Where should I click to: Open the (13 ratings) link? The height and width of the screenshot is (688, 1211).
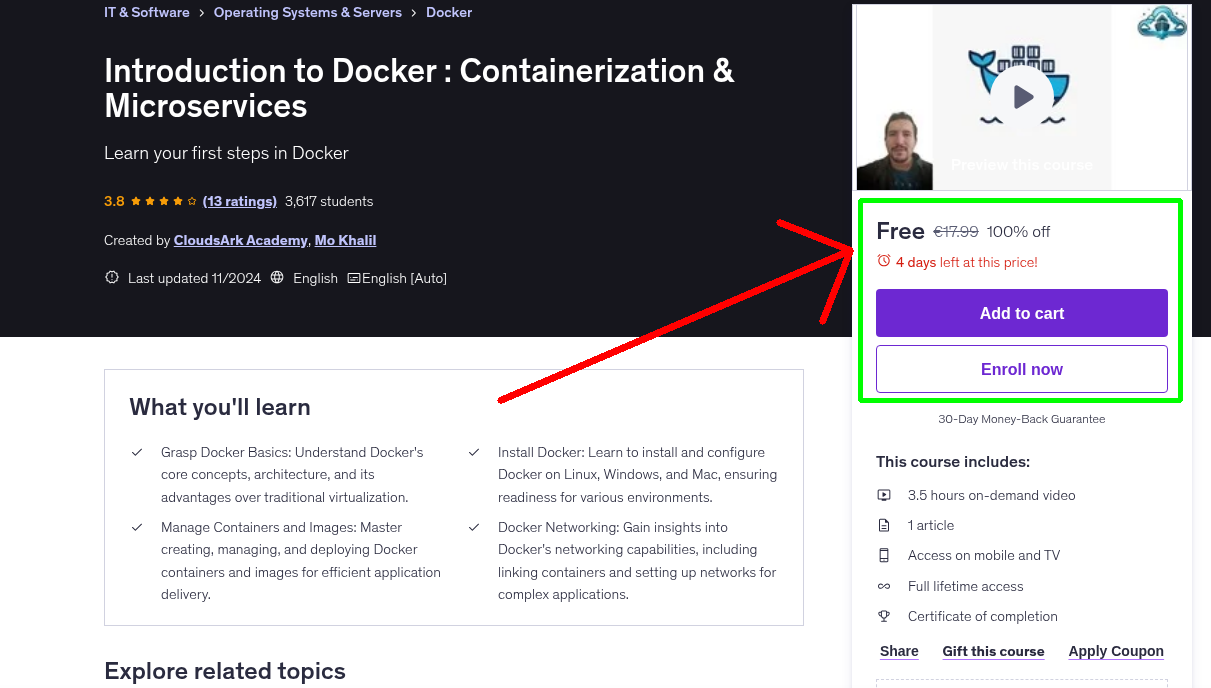(239, 201)
